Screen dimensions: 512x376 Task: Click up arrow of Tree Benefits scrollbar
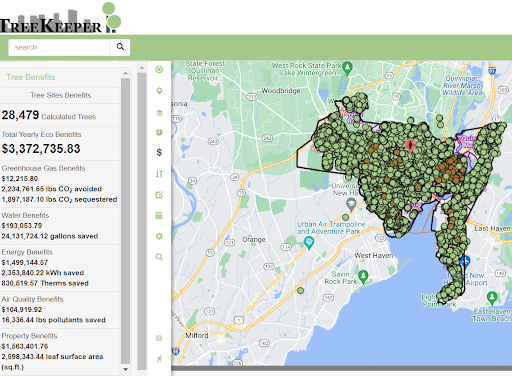coord(125,73)
